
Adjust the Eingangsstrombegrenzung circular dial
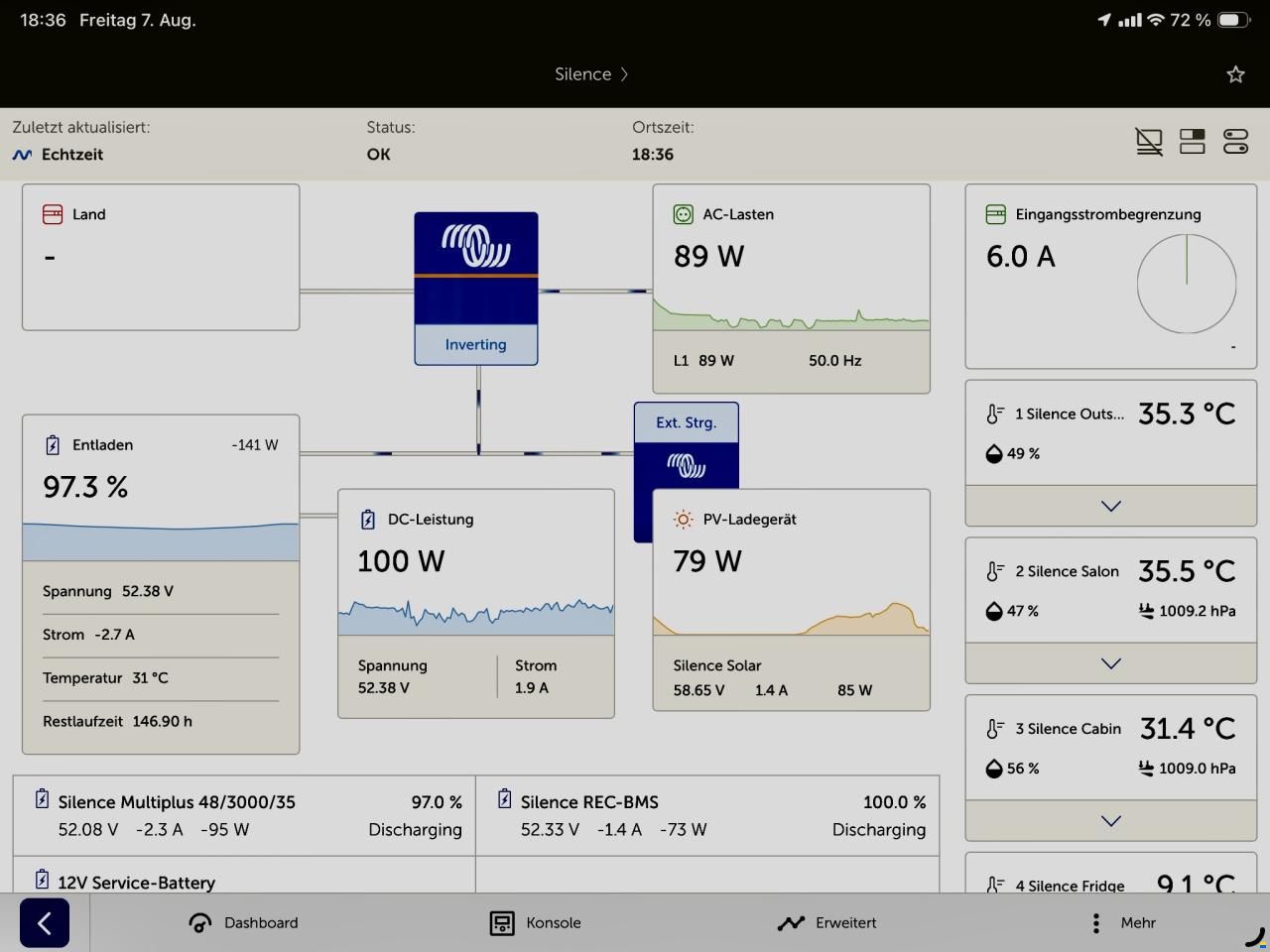[x=1187, y=284]
